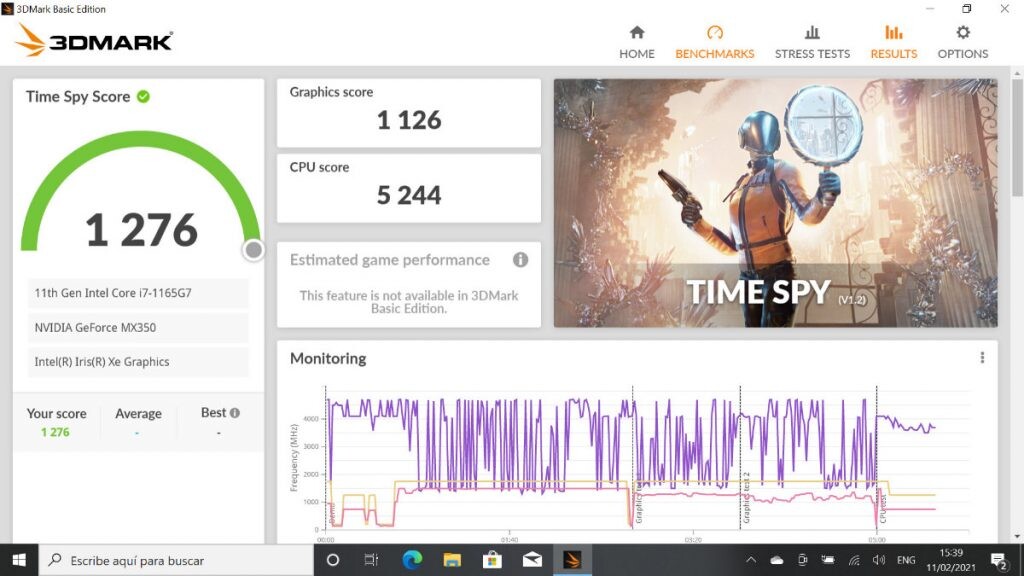1024x576 pixels.
Task: Open the Windows Start menu
Action: pos(19,560)
